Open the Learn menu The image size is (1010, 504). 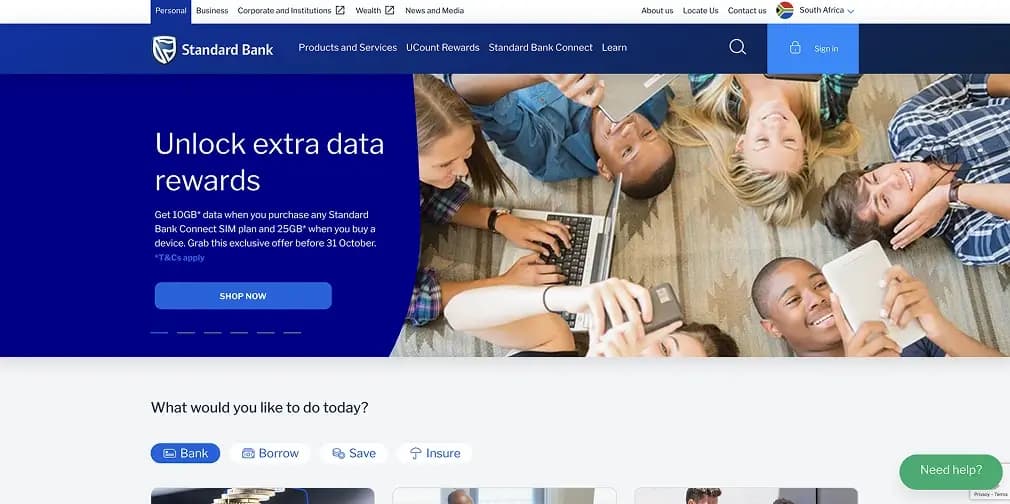[x=614, y=48]
